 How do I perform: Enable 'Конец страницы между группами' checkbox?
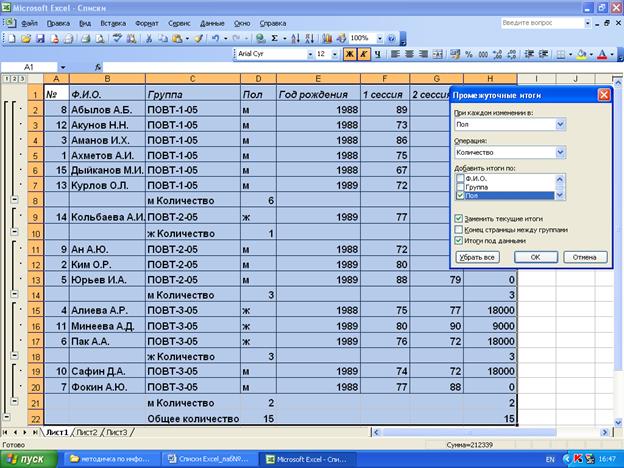click(459, 228)
